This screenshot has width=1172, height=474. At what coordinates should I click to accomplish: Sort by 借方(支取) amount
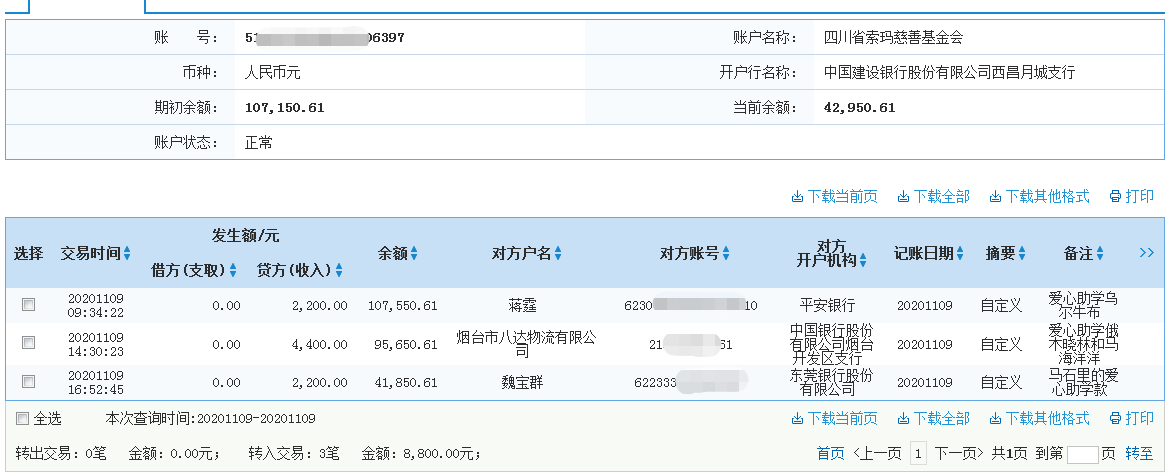click(x=194, y=270)
